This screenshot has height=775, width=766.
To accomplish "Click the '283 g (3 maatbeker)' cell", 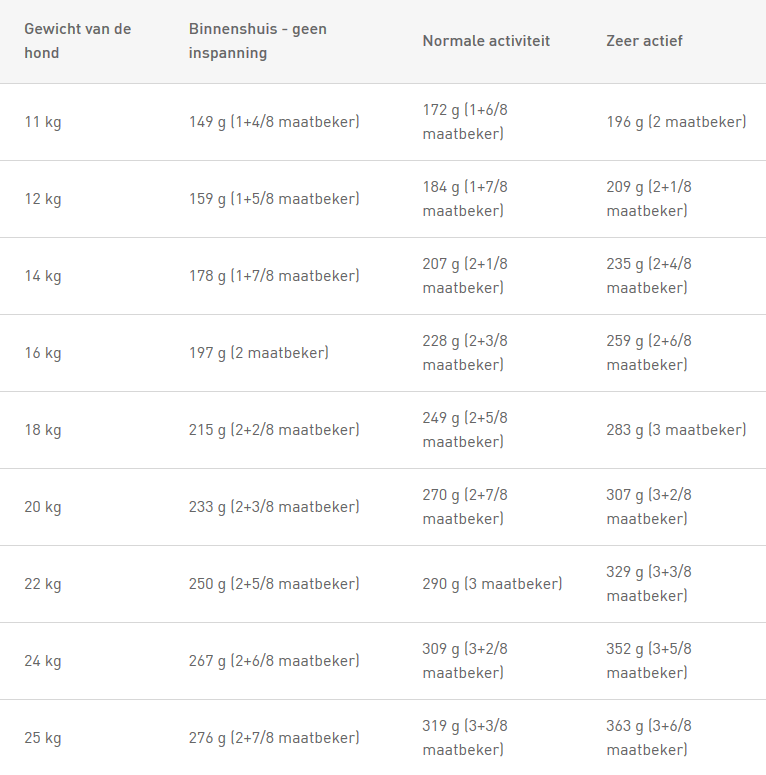I will (x=676, y=430).
